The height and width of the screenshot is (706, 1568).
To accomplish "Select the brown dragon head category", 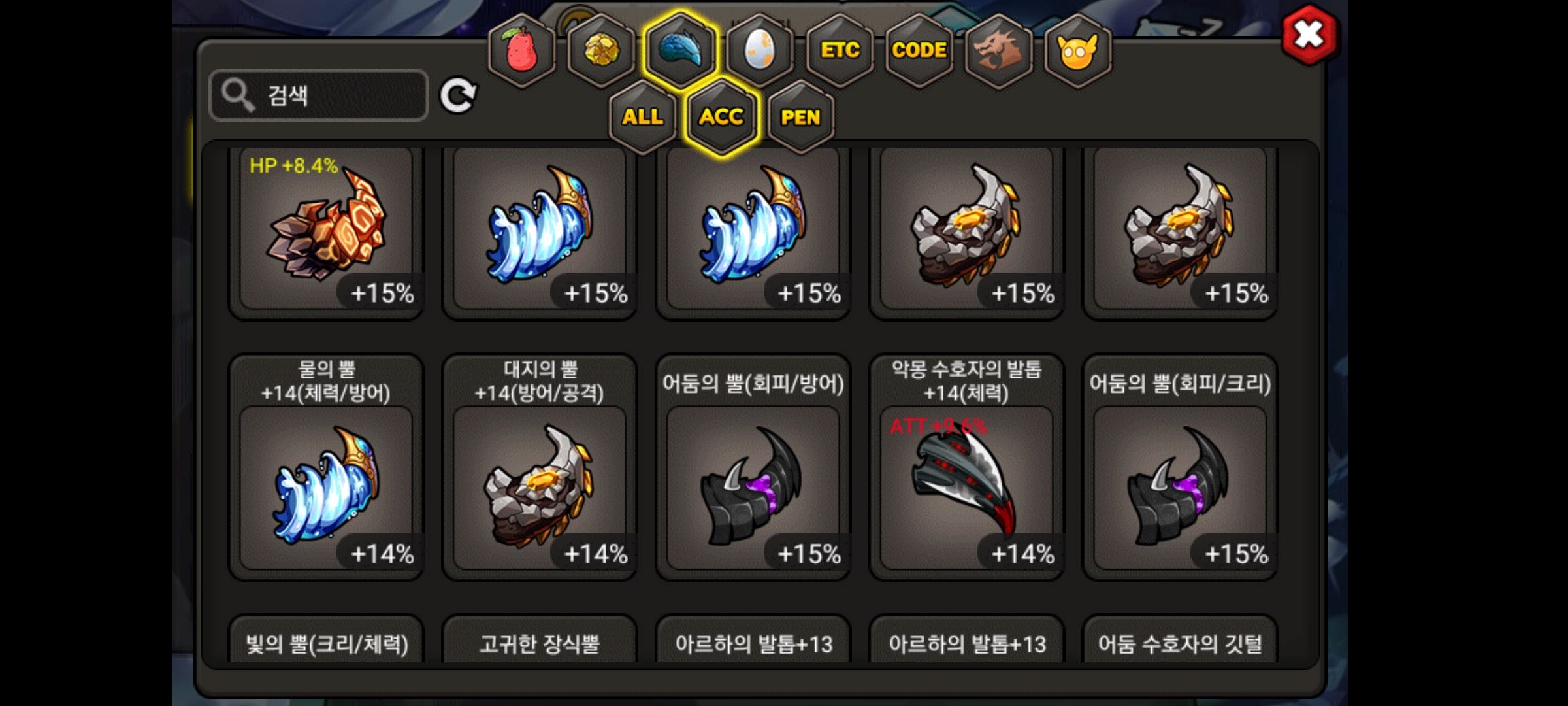I will 998,50.
